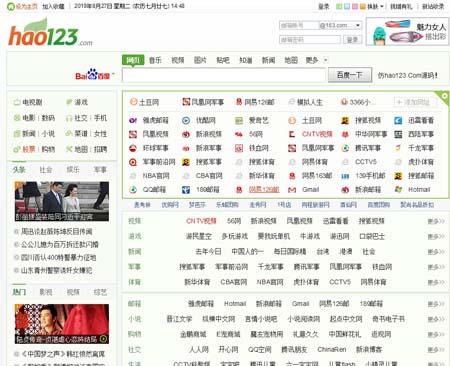The height and width of the screenshot is (366, 450).
Task: Click the 西陆军事 icon
Action: click(x=398, y=134)
